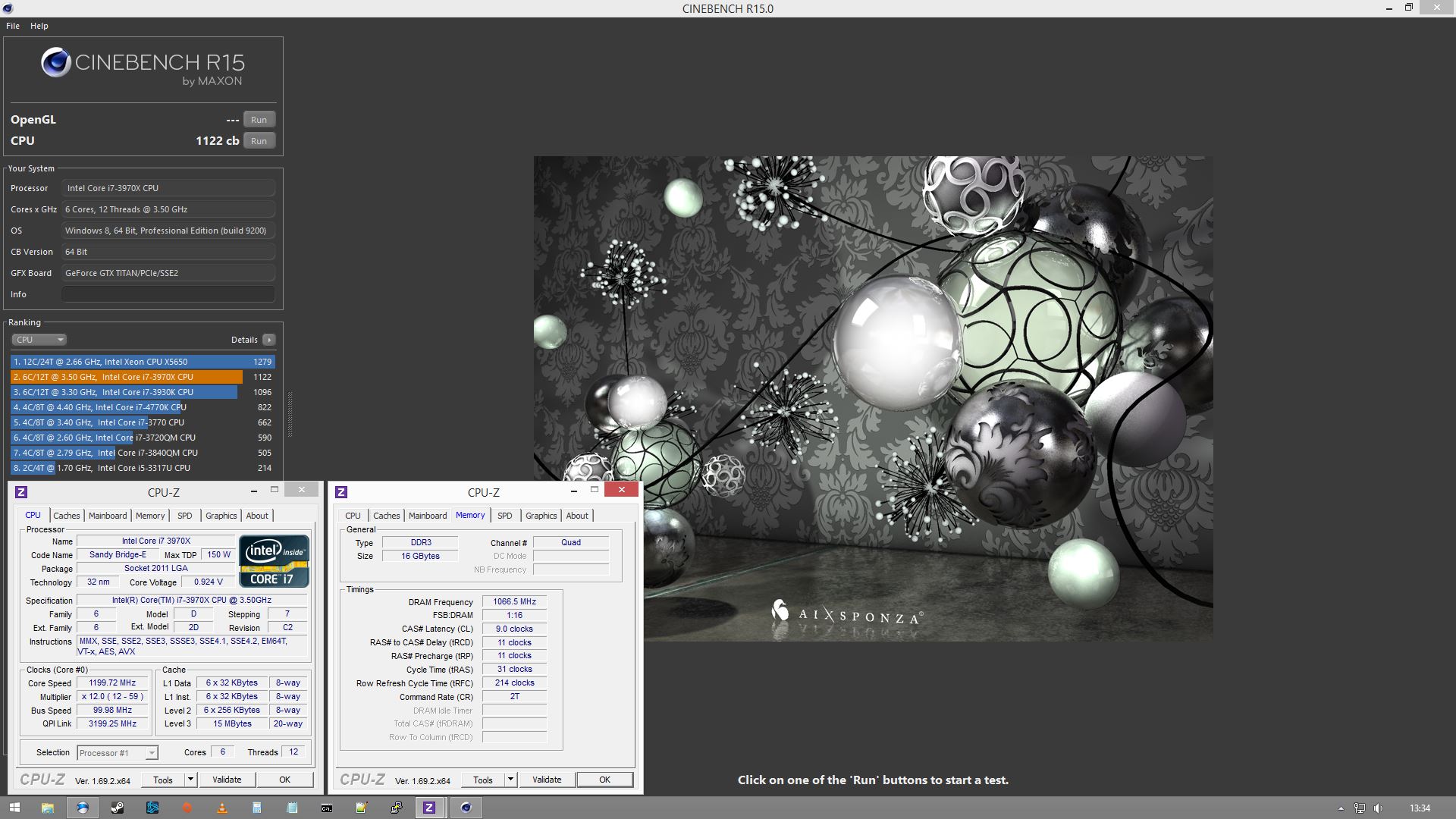
Task: Open the notepad-with-pencil taskbar icon
Action: point(362,808)
